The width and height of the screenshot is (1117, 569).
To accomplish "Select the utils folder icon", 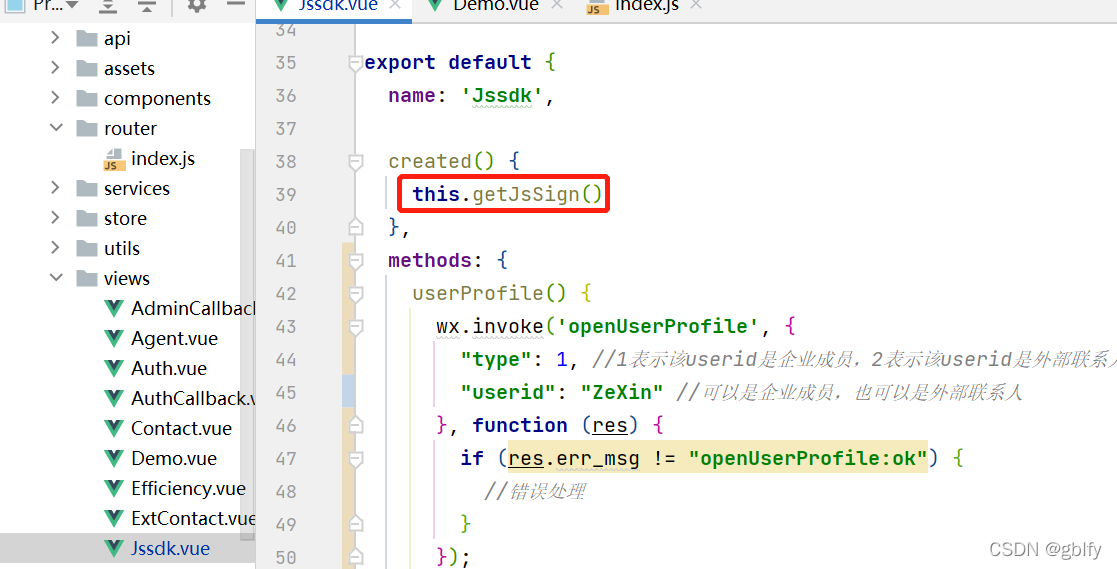I will tap(87, 248).
